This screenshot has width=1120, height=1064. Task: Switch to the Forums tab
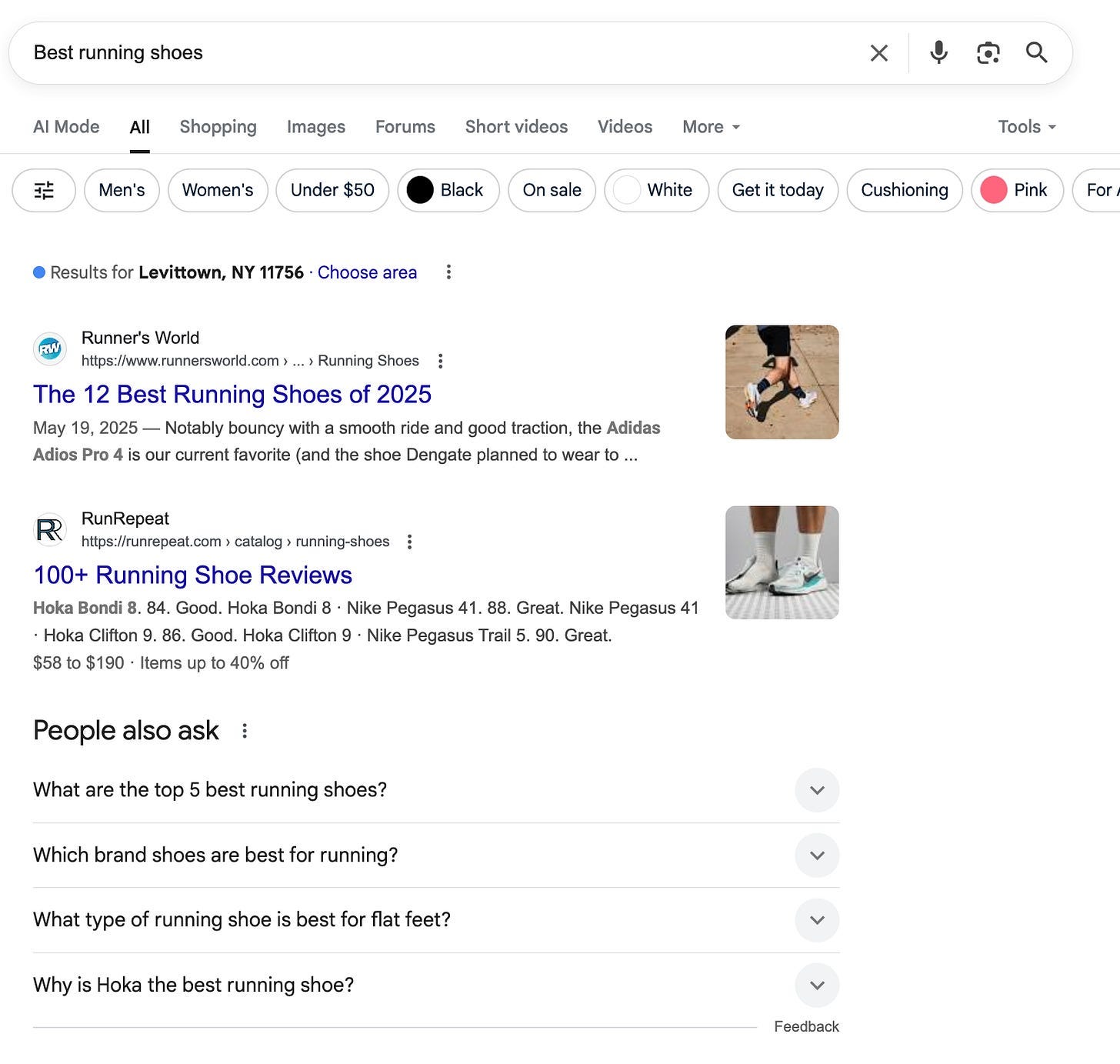pos(405,127)
